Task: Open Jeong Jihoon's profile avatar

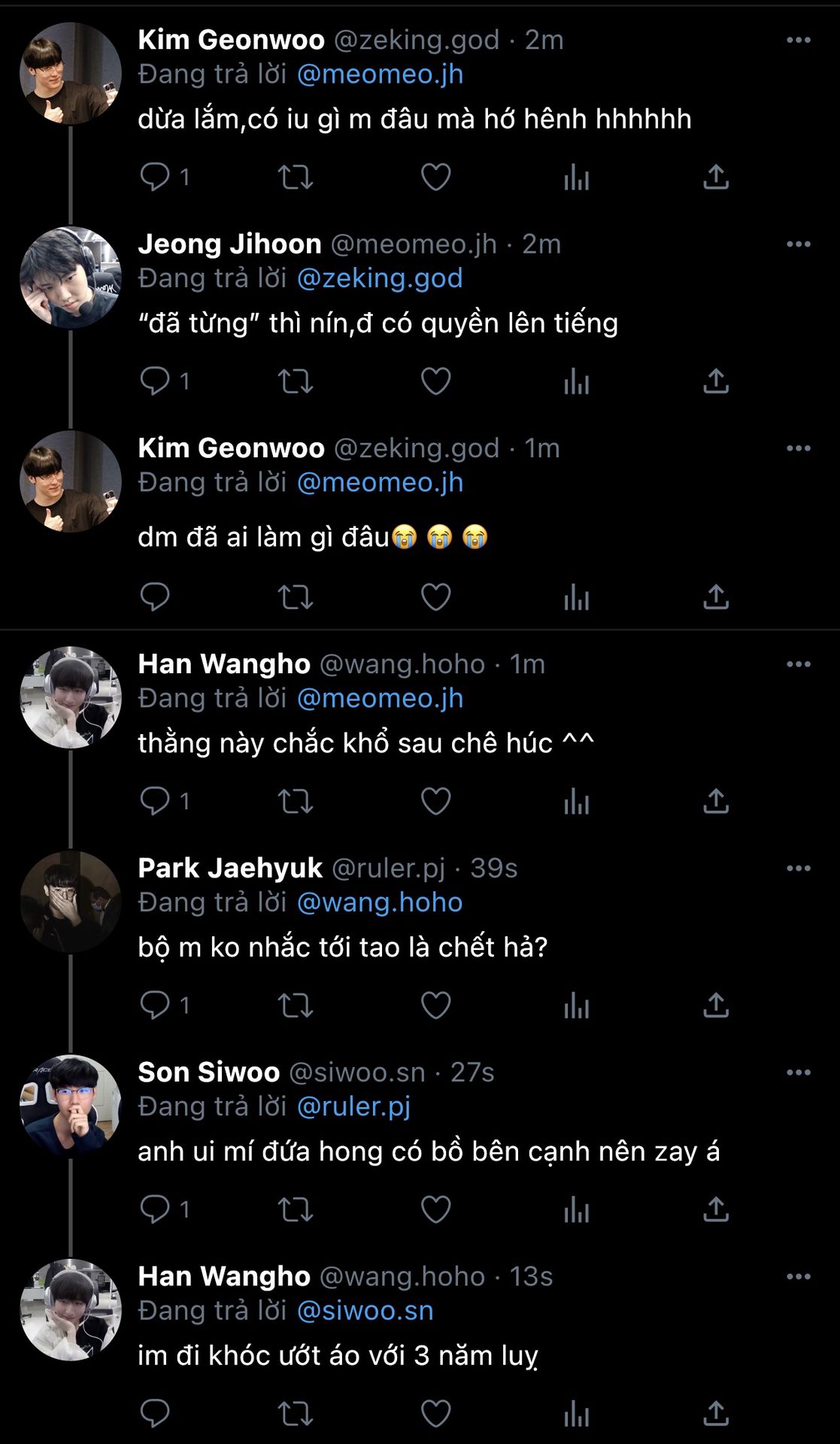Action: click(x=71, y=278)
